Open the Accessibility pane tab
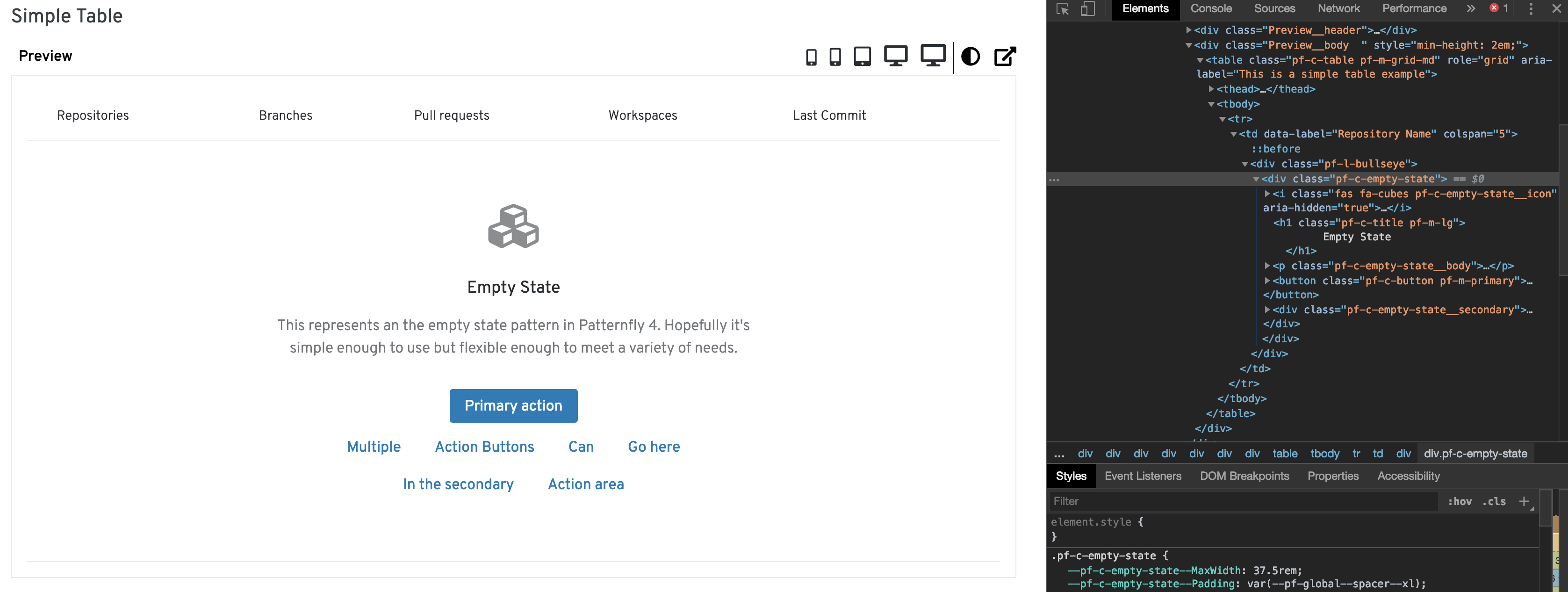1568x592 pixels. 1409,476
